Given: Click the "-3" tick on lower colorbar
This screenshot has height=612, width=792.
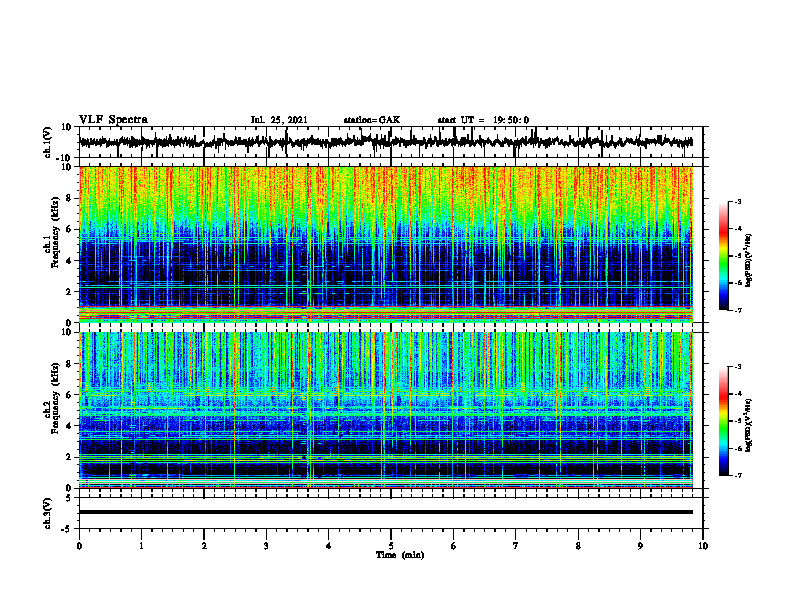Looking at the screenshot, I should click(738, 367).
